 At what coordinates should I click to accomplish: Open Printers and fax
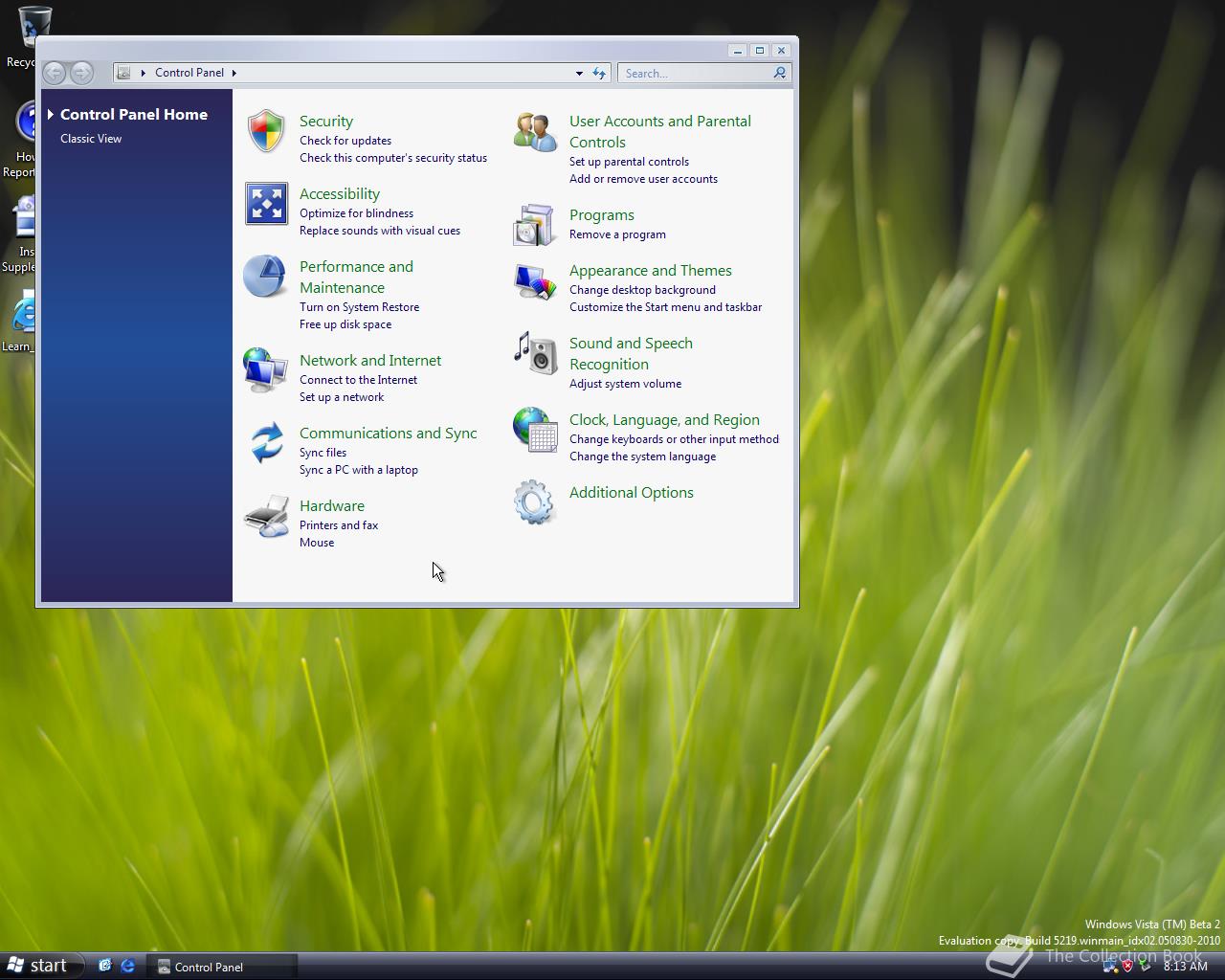tap(339, 525)
